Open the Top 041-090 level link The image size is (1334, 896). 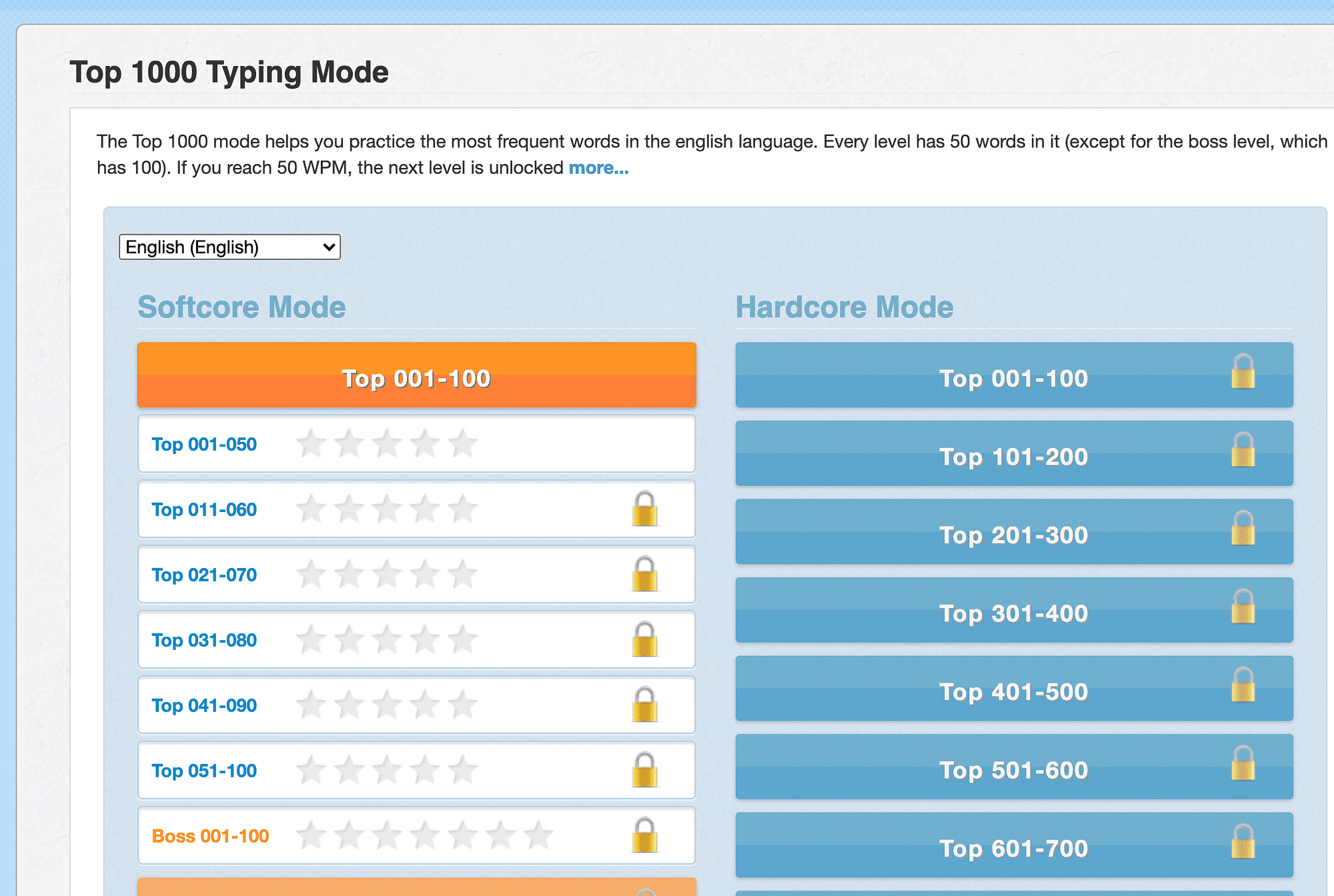point(204,705)
